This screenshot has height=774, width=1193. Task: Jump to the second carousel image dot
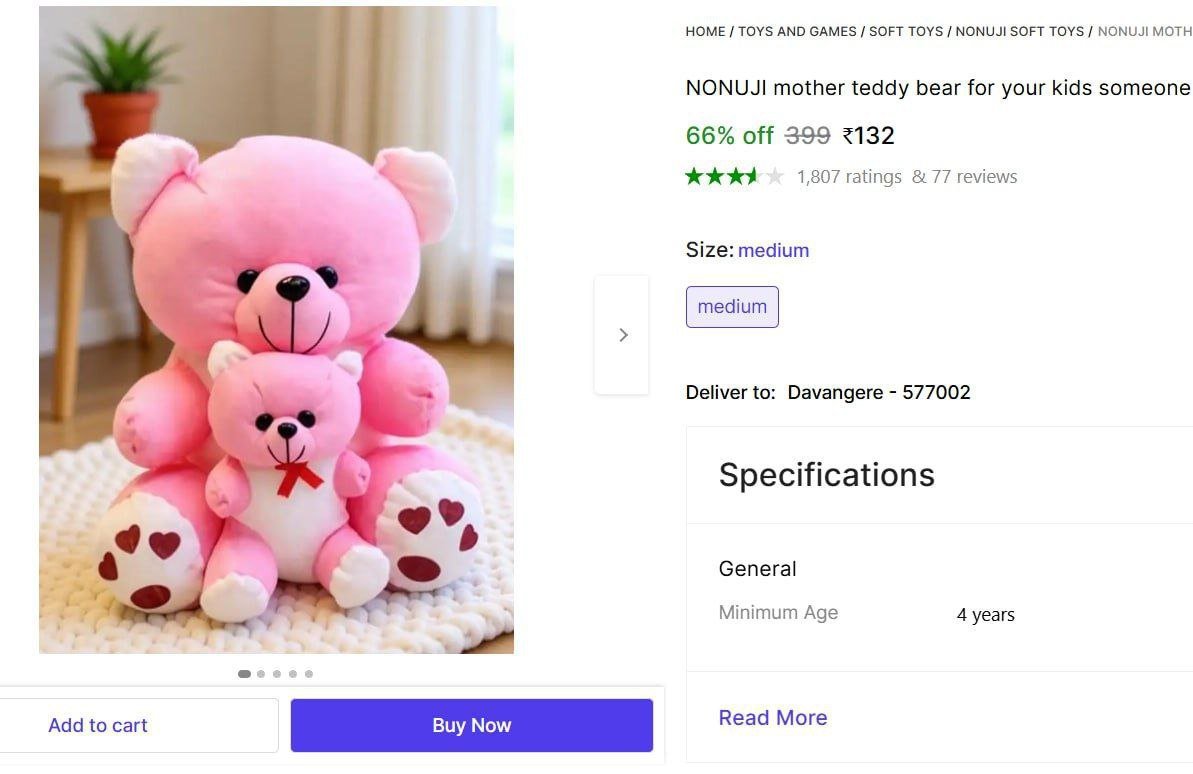pos(261,674)
